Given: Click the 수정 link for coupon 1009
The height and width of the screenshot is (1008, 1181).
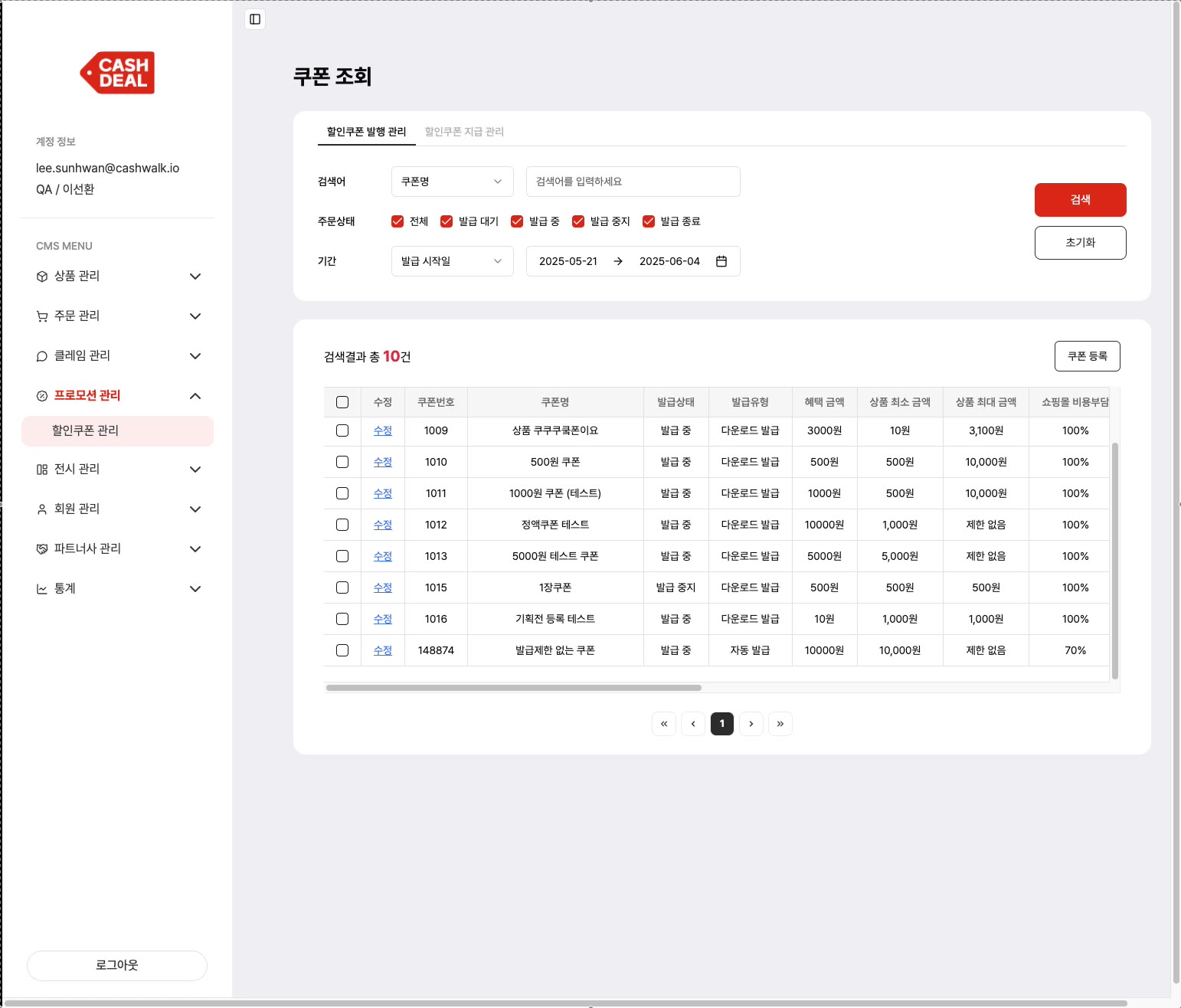Looking at the screenshot, I should pos(382,430).
